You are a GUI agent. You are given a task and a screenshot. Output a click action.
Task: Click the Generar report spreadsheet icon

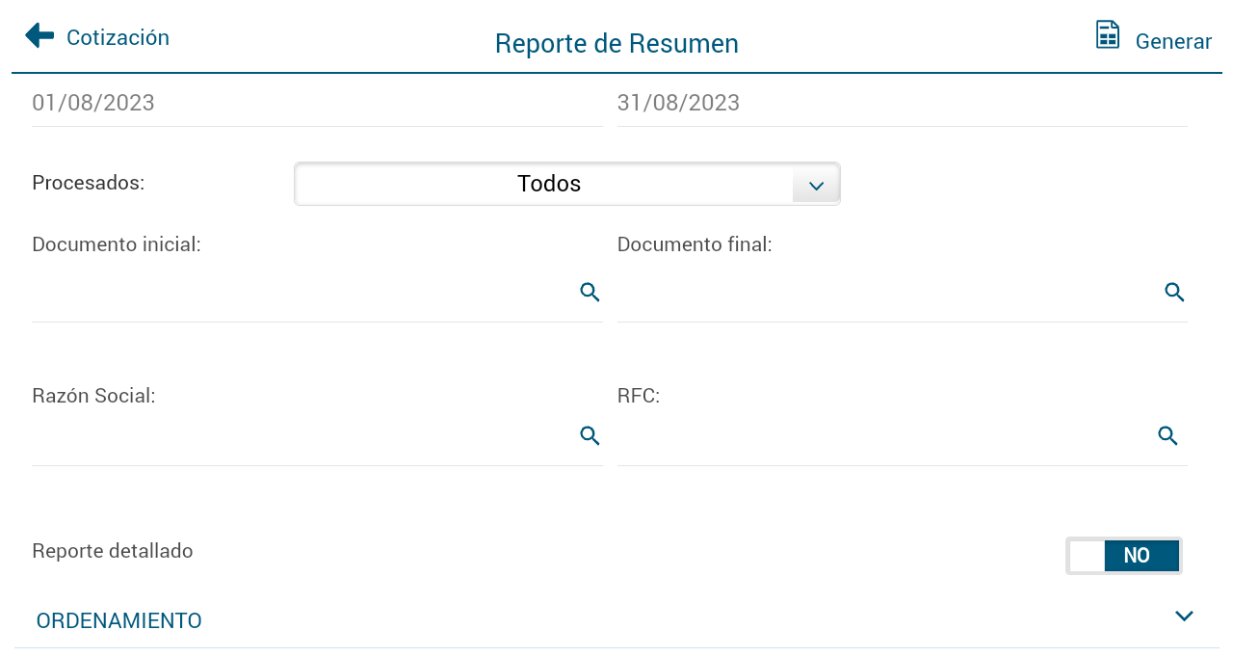(1107, 35)
